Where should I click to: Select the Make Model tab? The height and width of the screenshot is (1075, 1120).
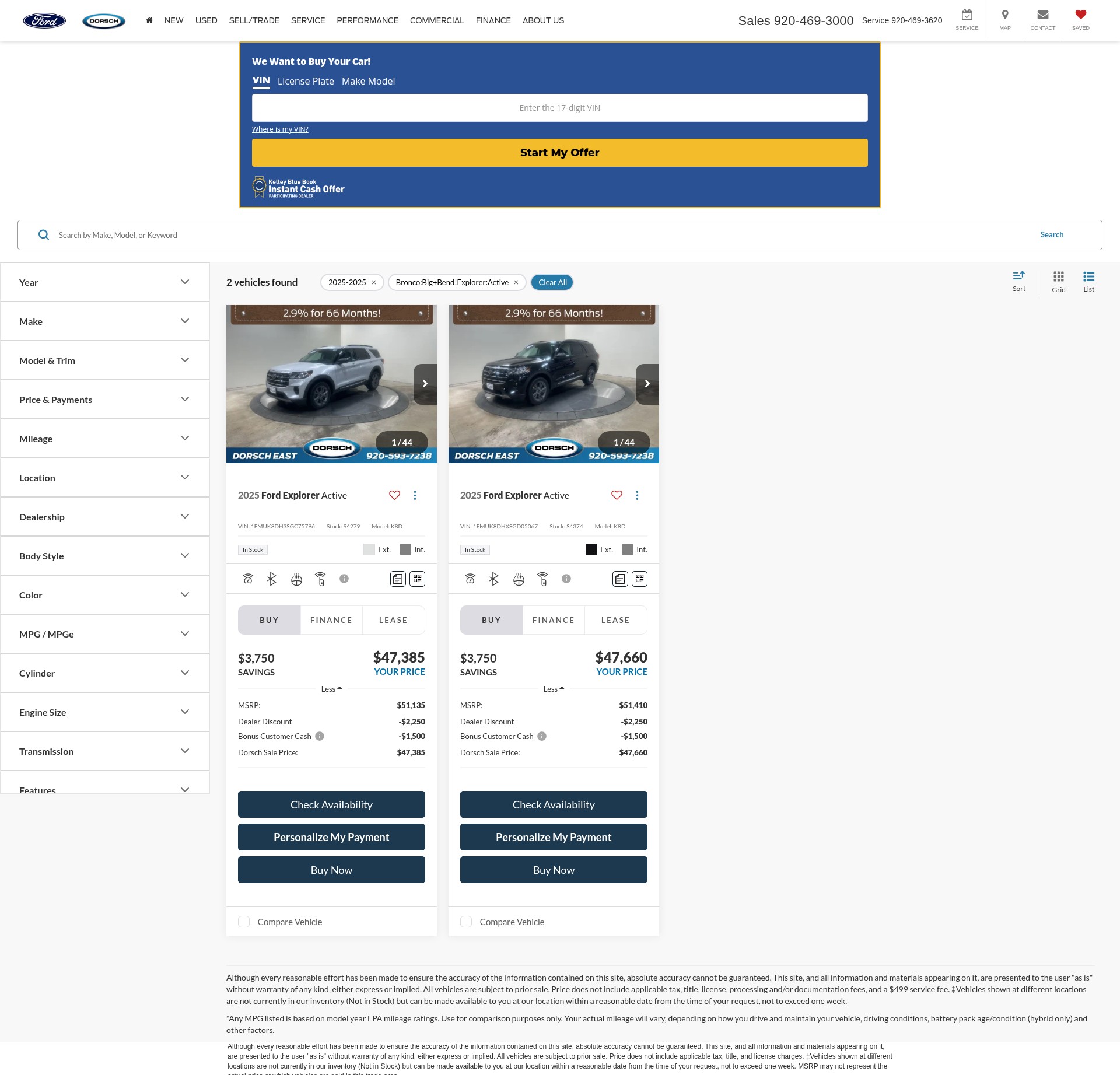(368, 81)
